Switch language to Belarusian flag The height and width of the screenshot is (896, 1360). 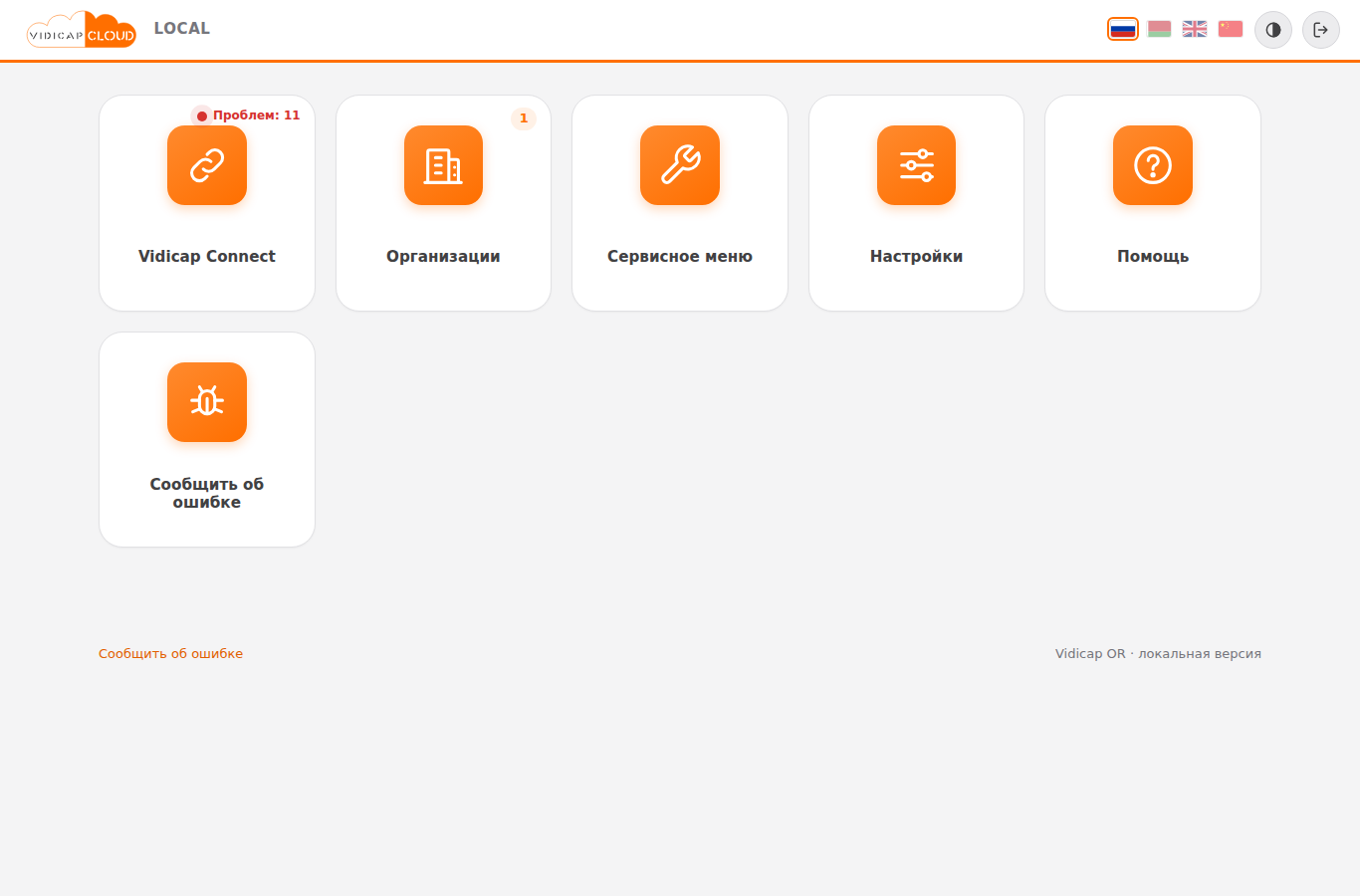click(x=1159, y=29)
